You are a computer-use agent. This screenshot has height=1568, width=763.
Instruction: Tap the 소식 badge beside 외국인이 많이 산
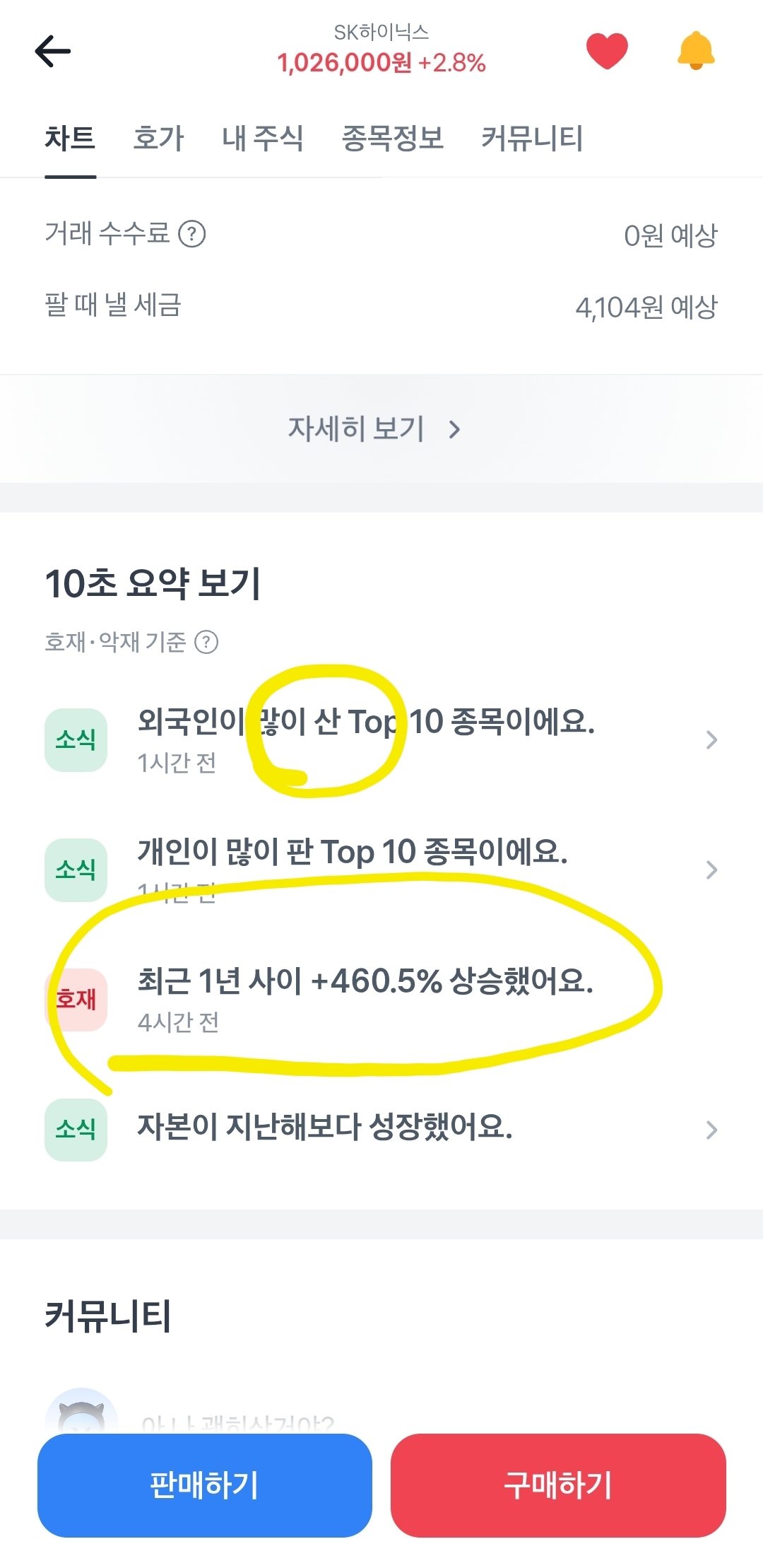point(76,740)
